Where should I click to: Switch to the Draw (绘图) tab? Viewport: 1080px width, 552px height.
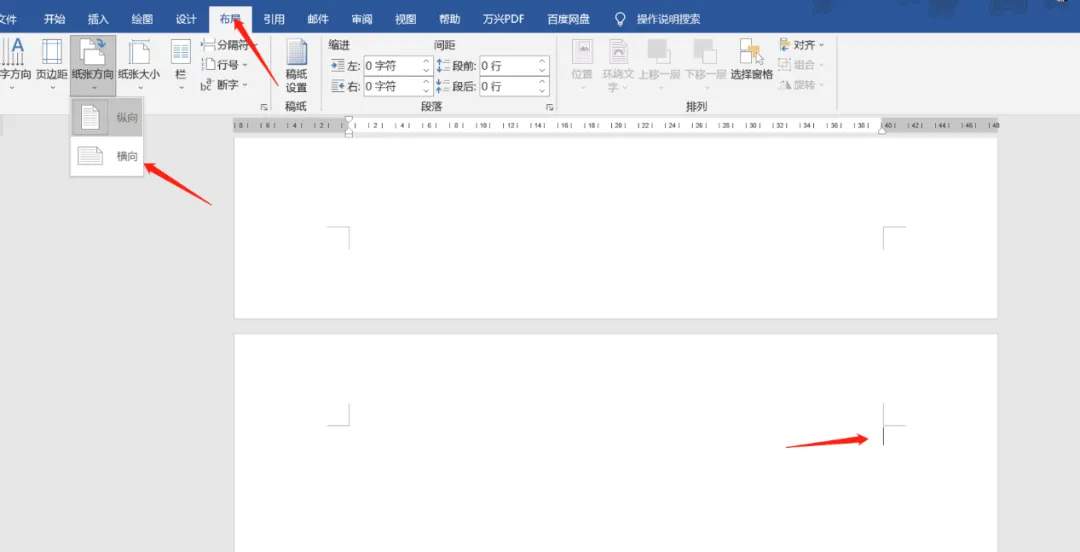pos(142,19)
